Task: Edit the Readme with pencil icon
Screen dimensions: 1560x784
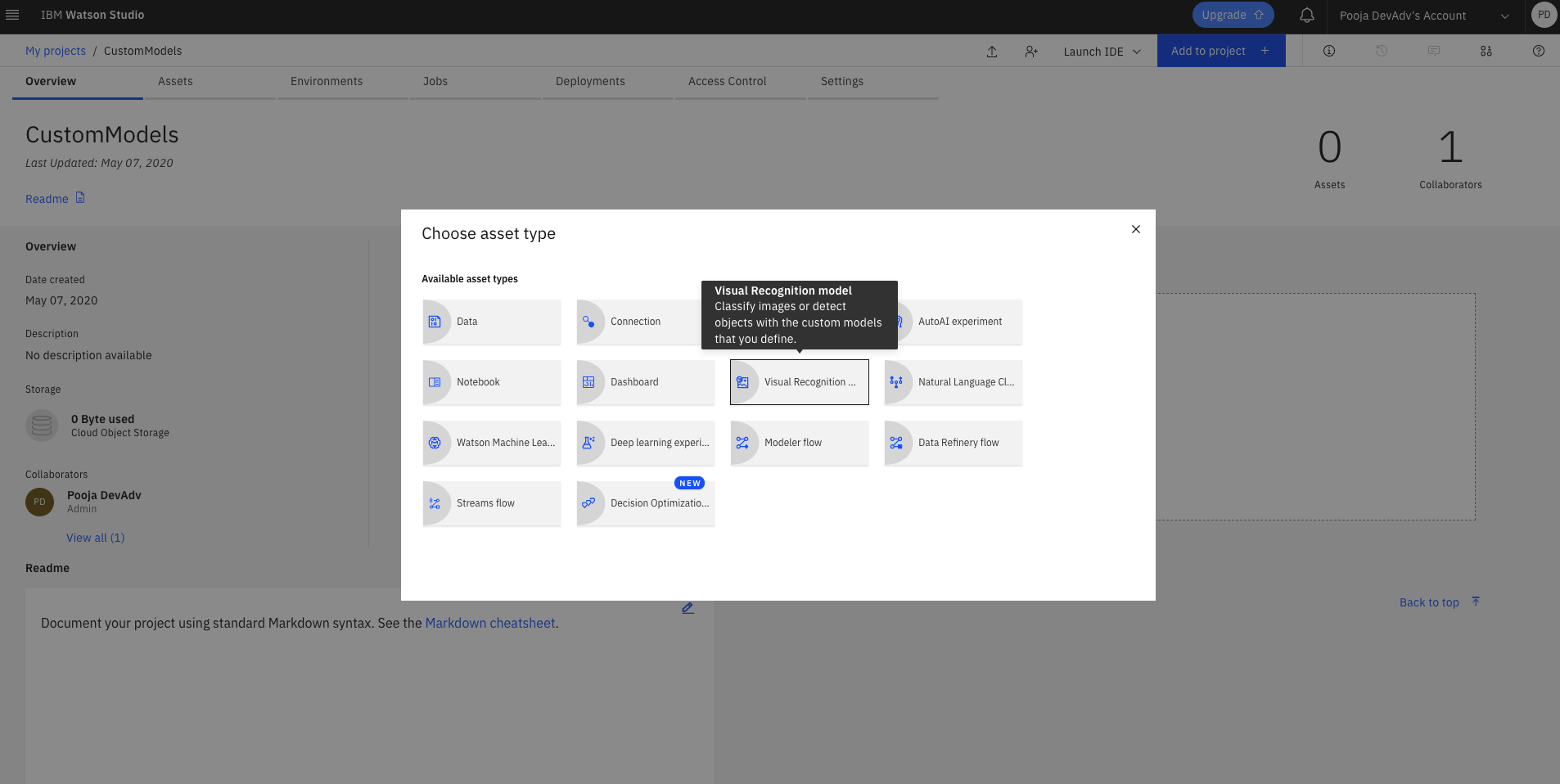Action: point(688,608)
